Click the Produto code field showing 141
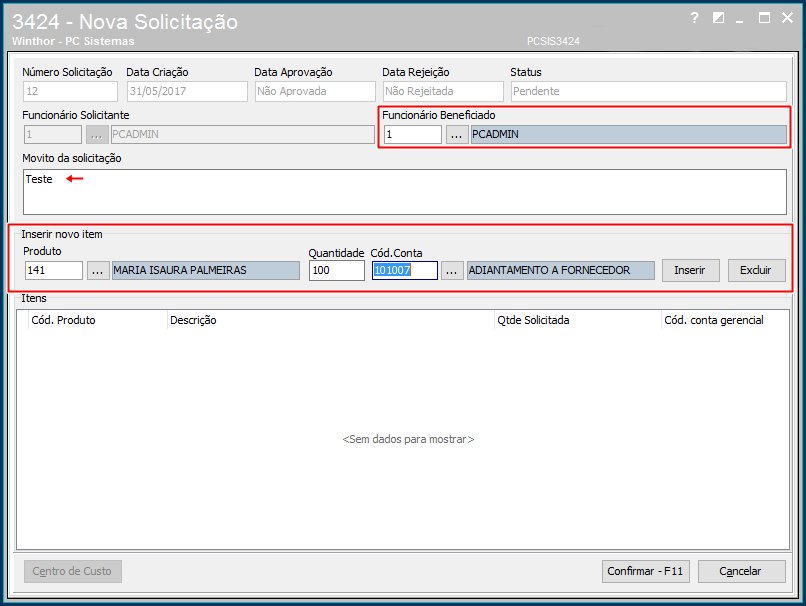Screen dimensions: 806x606 pos(53,270)
